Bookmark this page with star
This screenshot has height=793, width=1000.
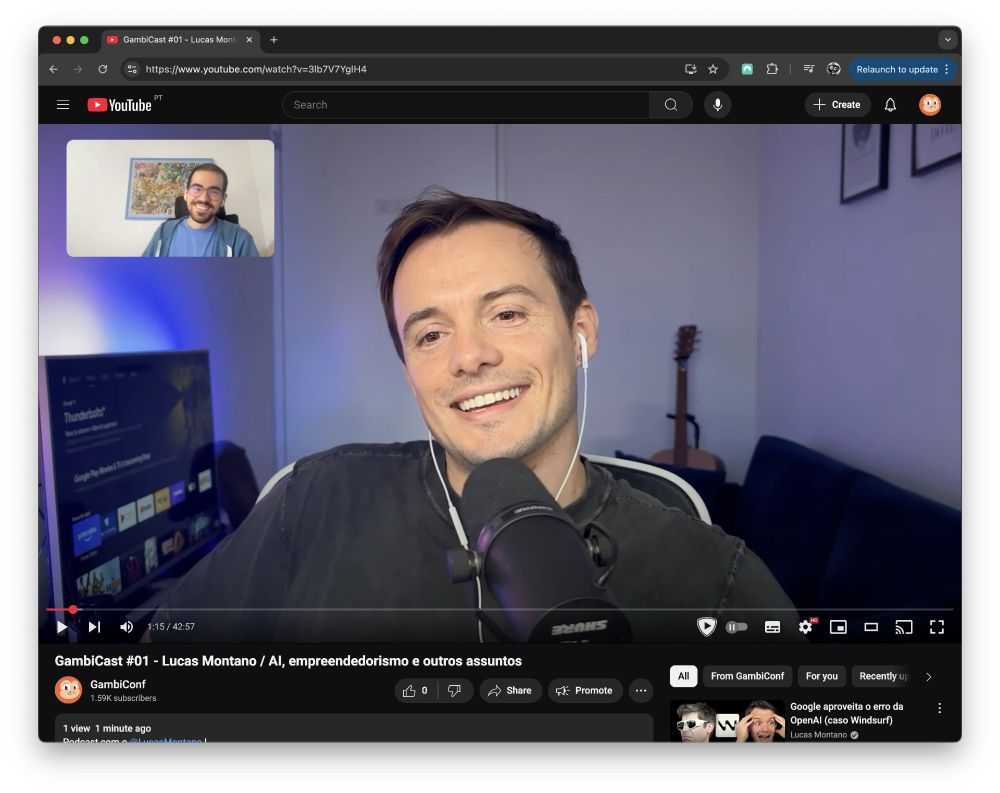point(713,69)
